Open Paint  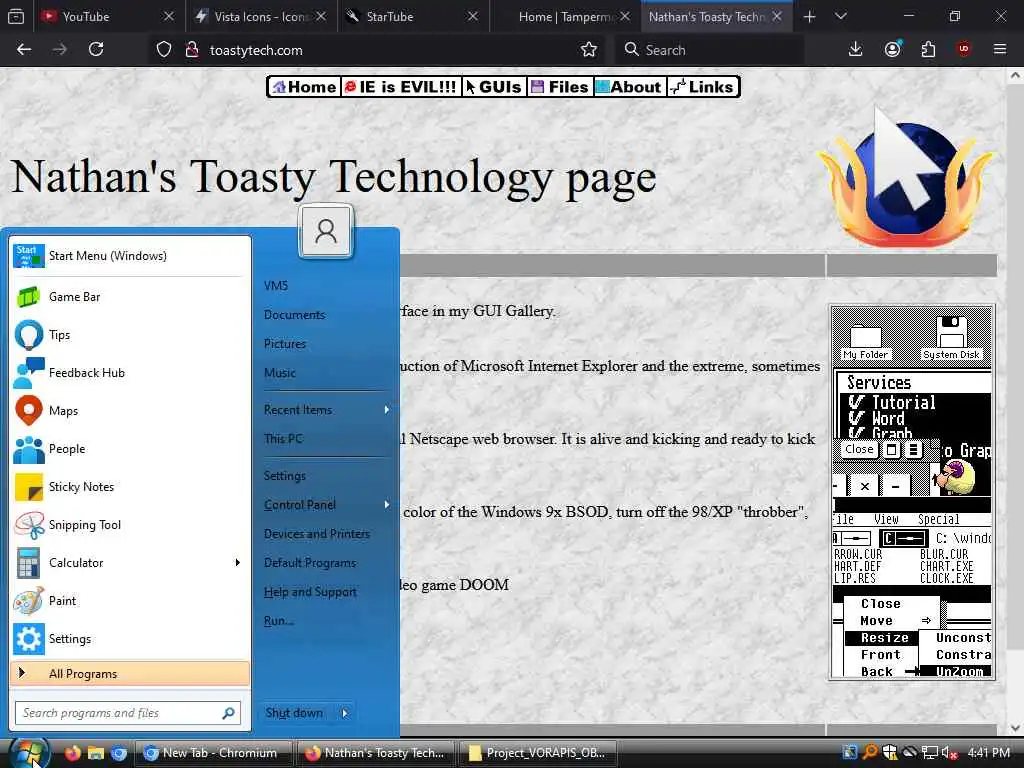pyautogui.click(x=130, y=601)
